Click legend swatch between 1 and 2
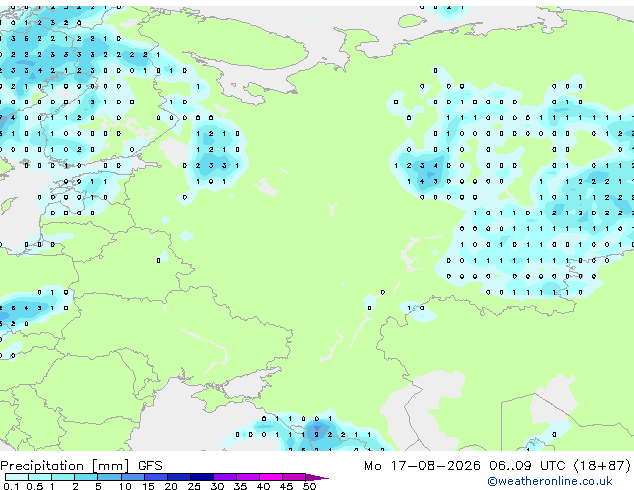Image resolution: width=634 pixels, height=490 pixels. [x=63, y=477]
